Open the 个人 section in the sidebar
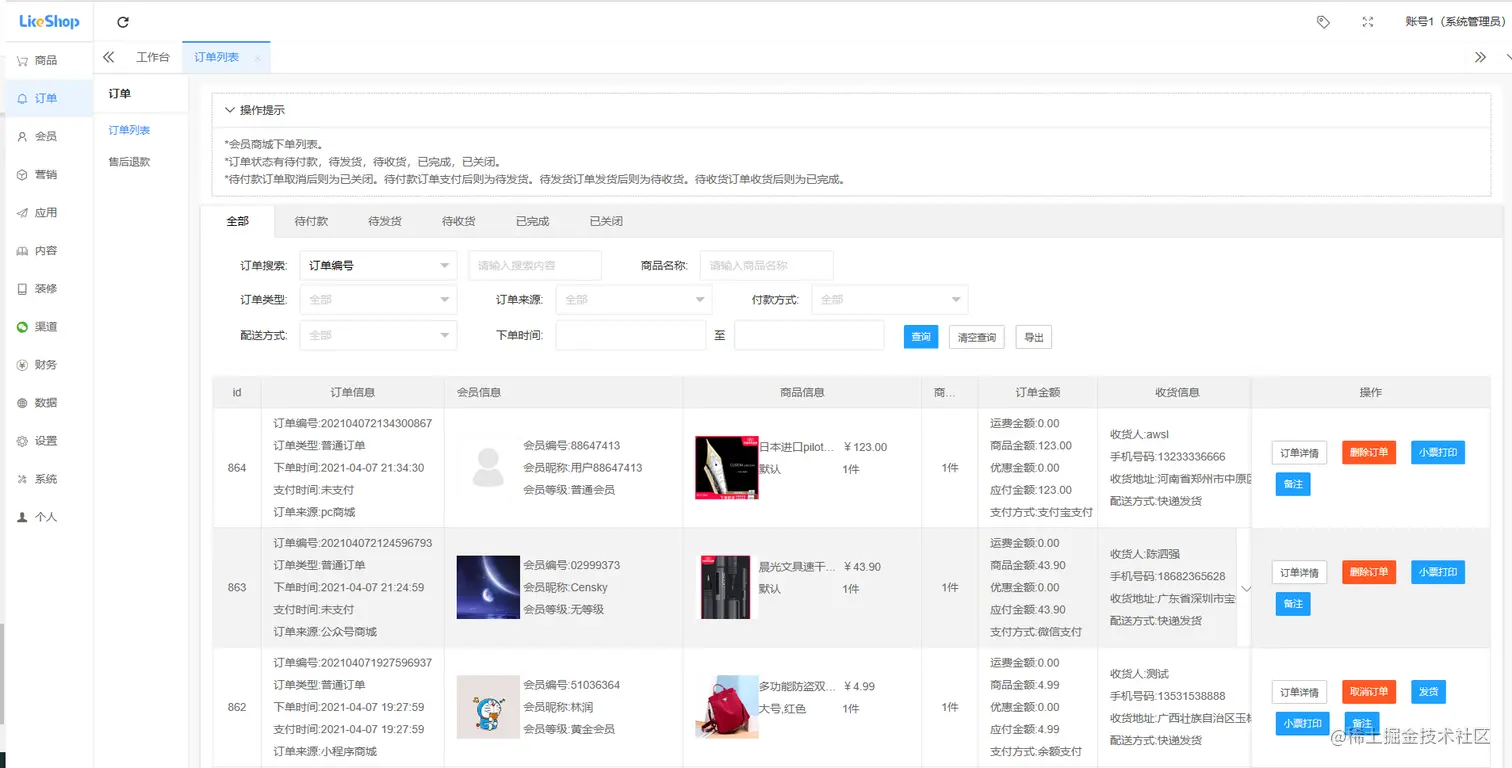This screenshot has width=1512, height=768. point(46,517)
